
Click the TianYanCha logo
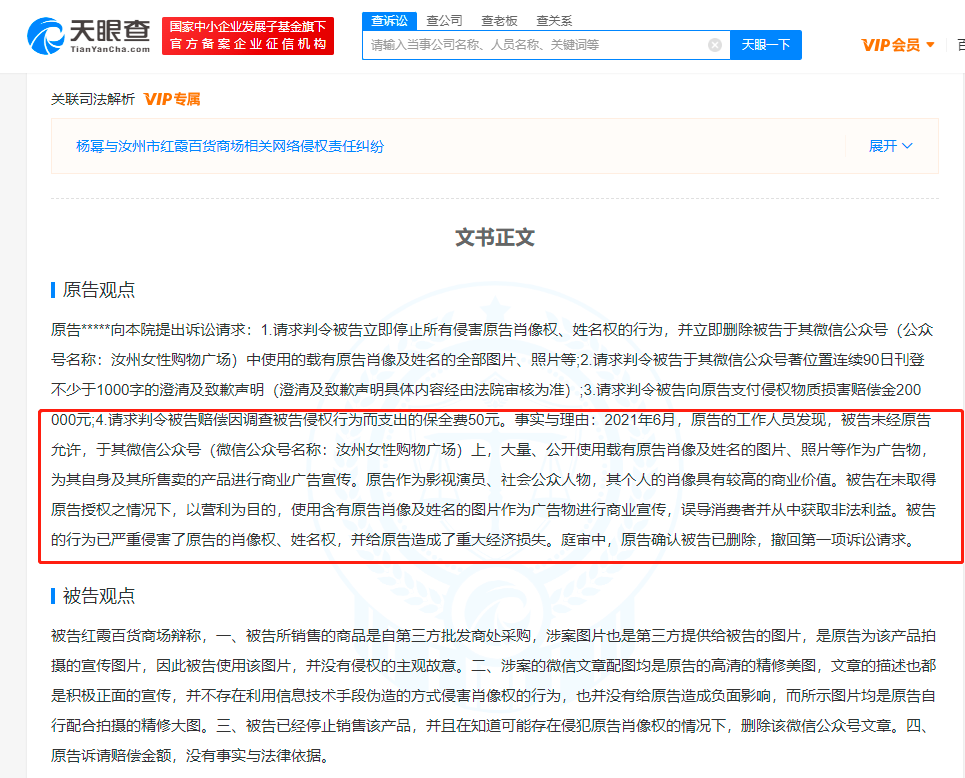(x=89, y=36)
